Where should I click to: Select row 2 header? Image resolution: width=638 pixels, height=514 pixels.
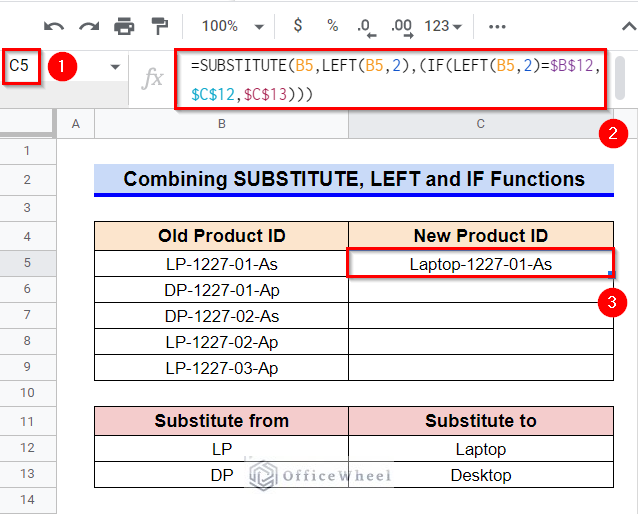coord(27,179)
